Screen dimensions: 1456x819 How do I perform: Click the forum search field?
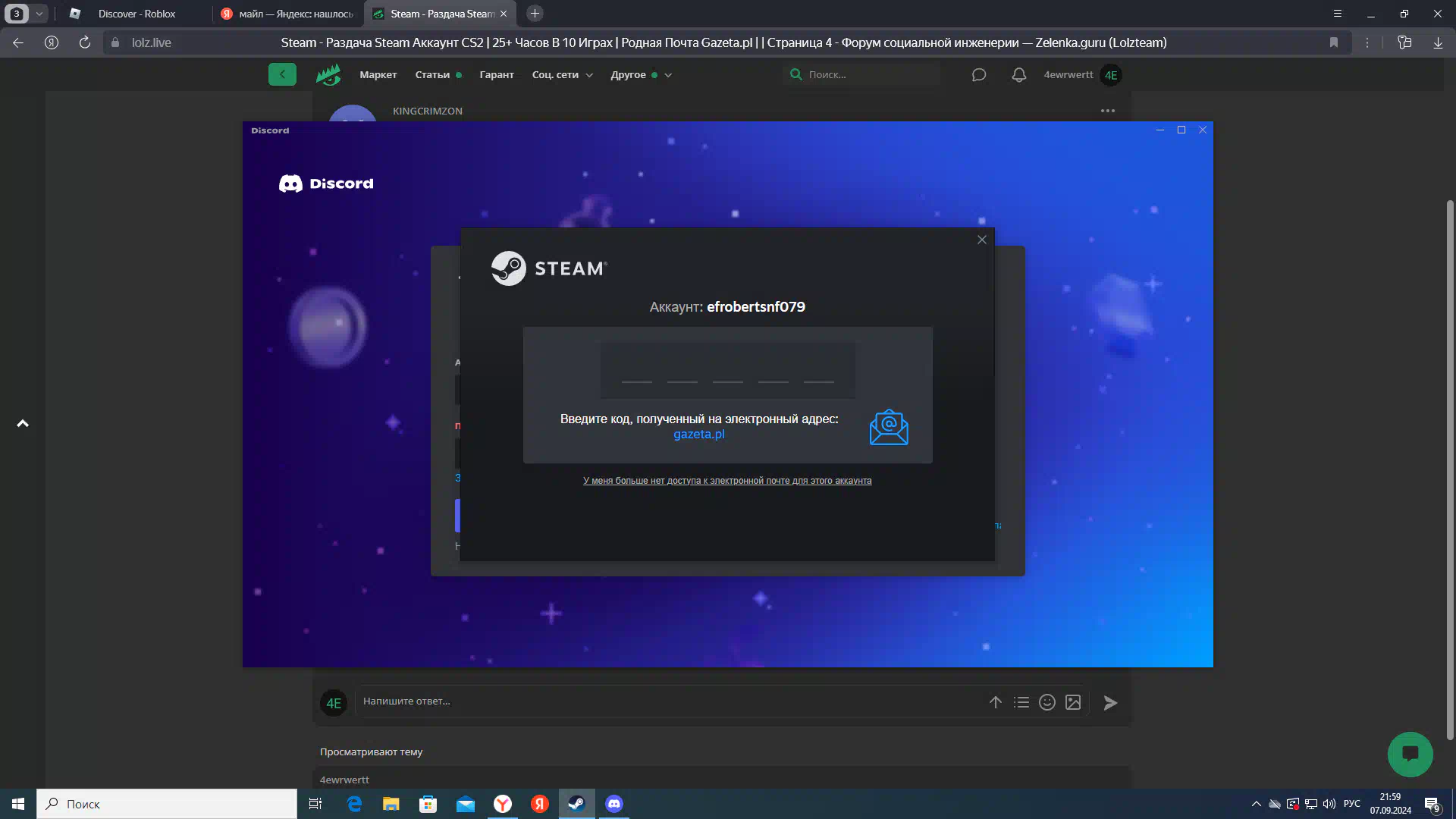[x=863, y=74]
